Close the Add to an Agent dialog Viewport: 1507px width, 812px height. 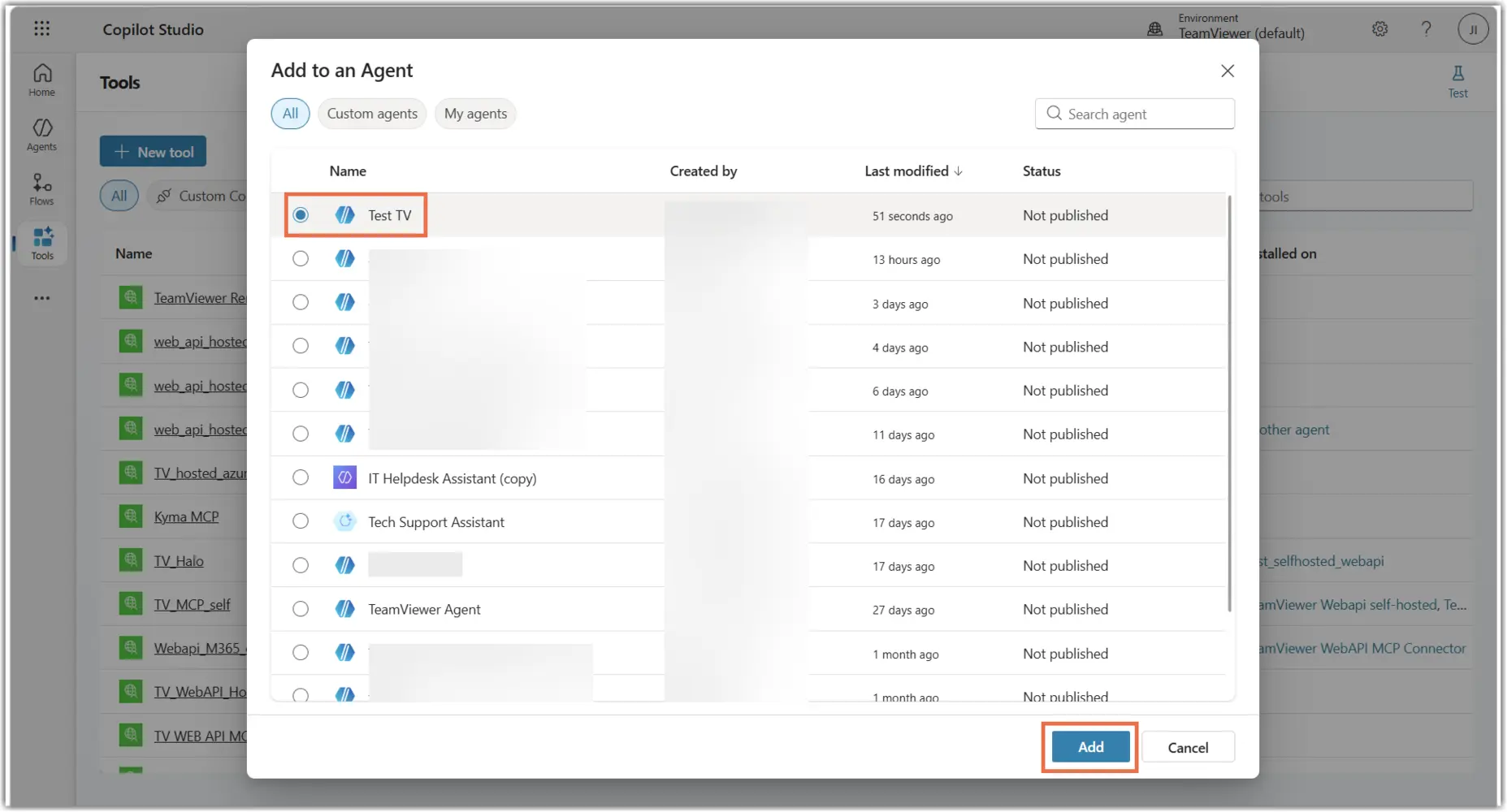1228,71
